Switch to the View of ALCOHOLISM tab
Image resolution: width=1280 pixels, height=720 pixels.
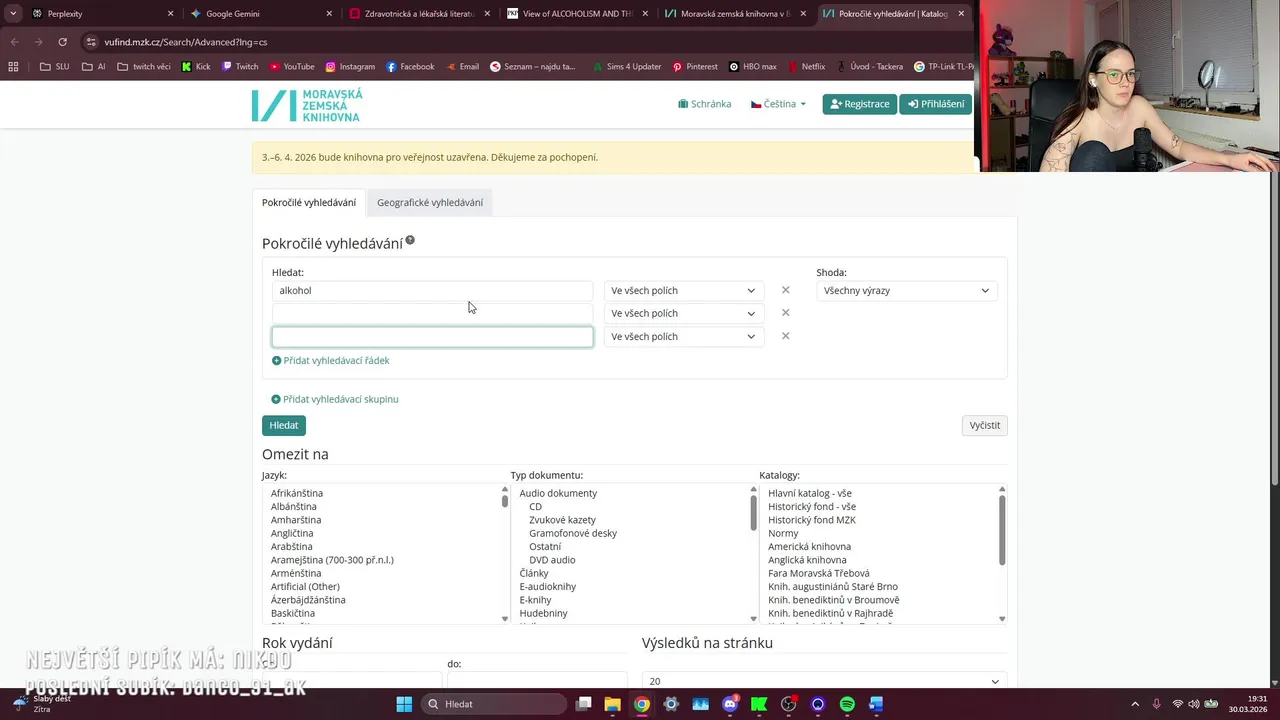point(576,14)
